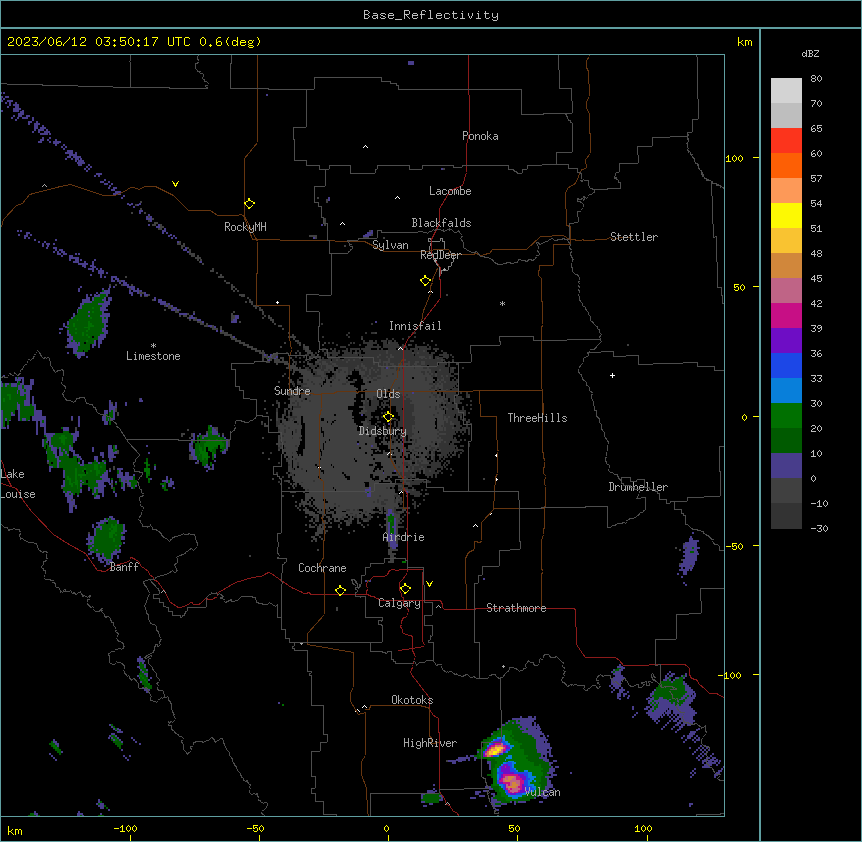Pick the blue 33-36 dBZ legend color
Image resolution: width=862 pixels, height=842 pixels.
(786, 366)
